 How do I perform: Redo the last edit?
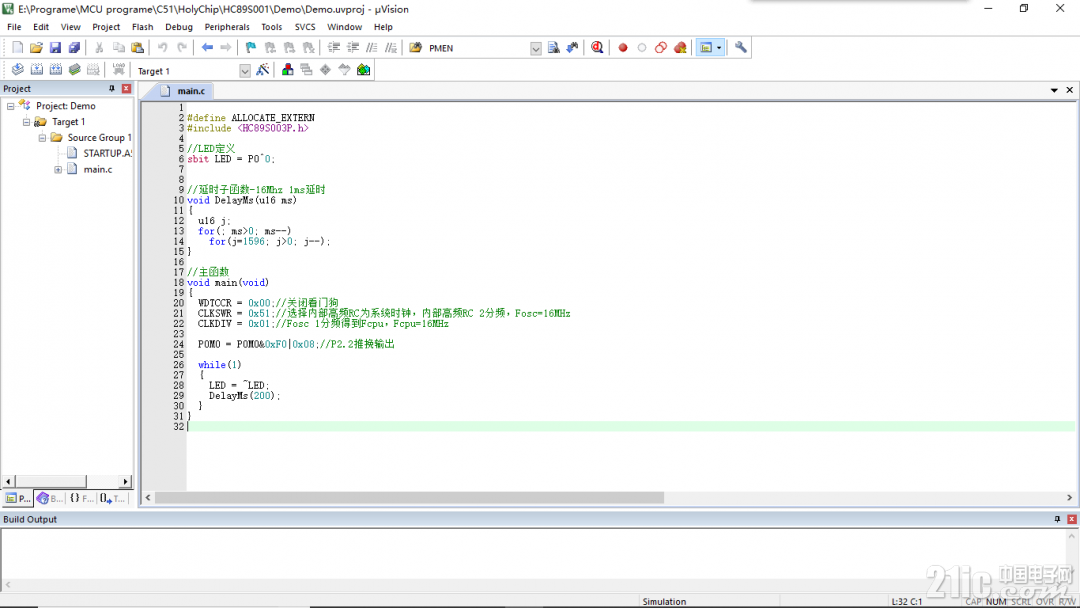(182, 48)
